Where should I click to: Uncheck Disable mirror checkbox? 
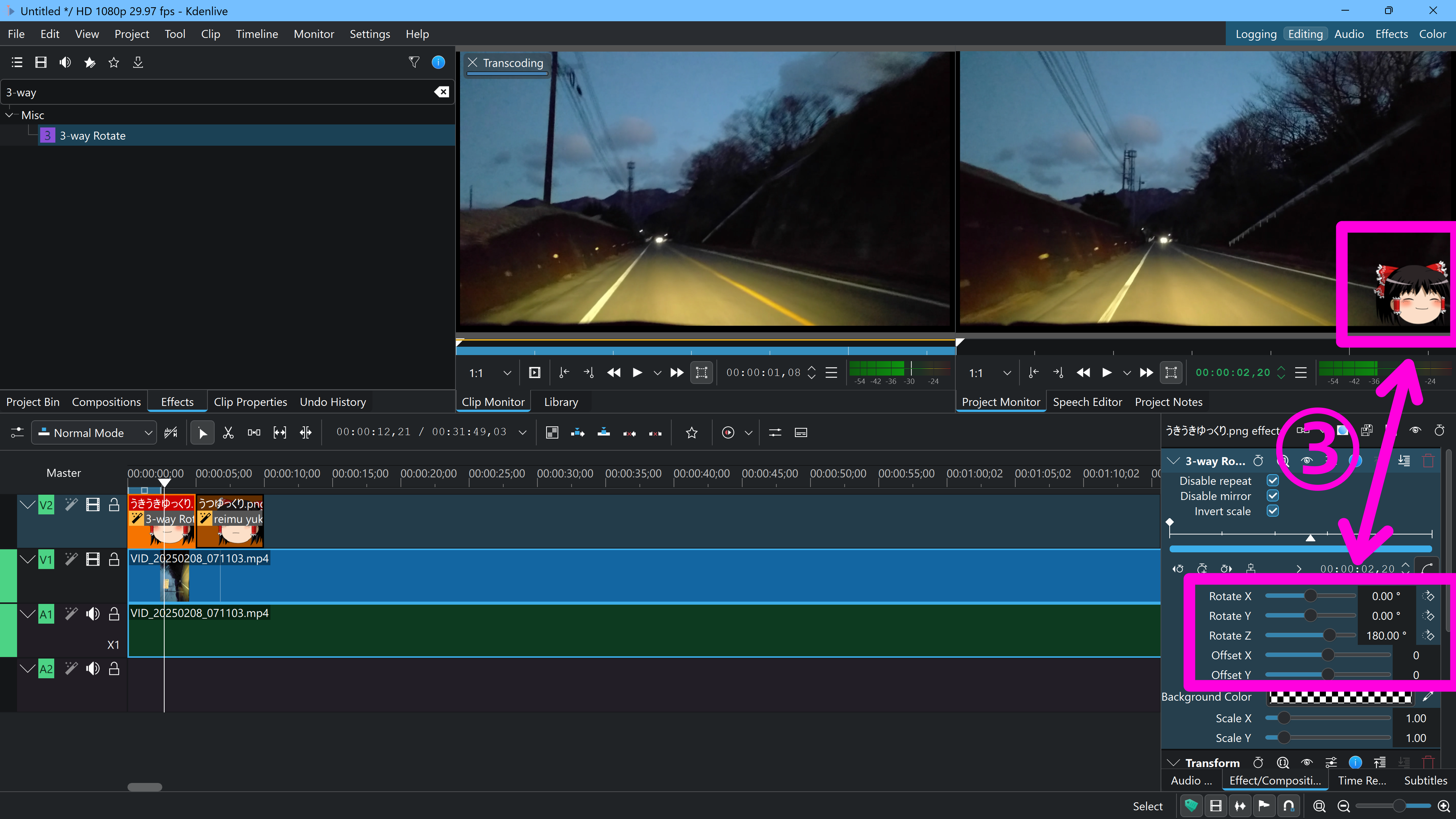tap(1273, 496)
